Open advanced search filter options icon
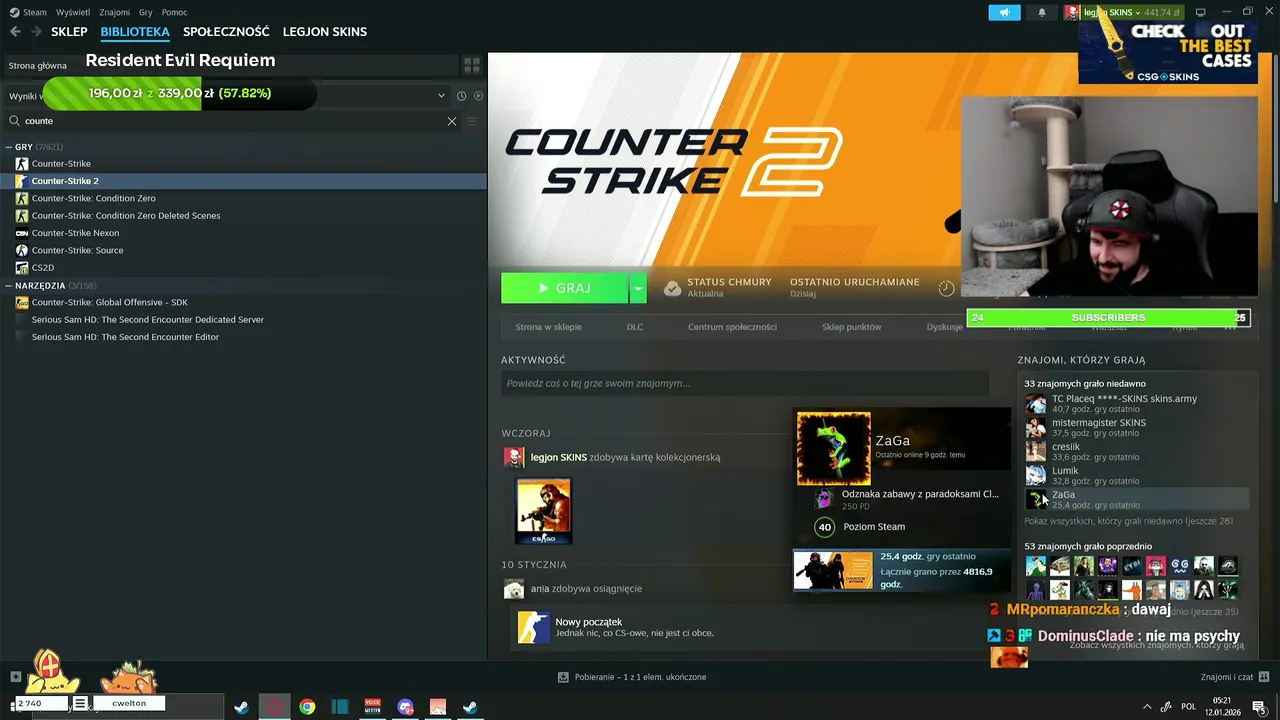 [473, 121]
